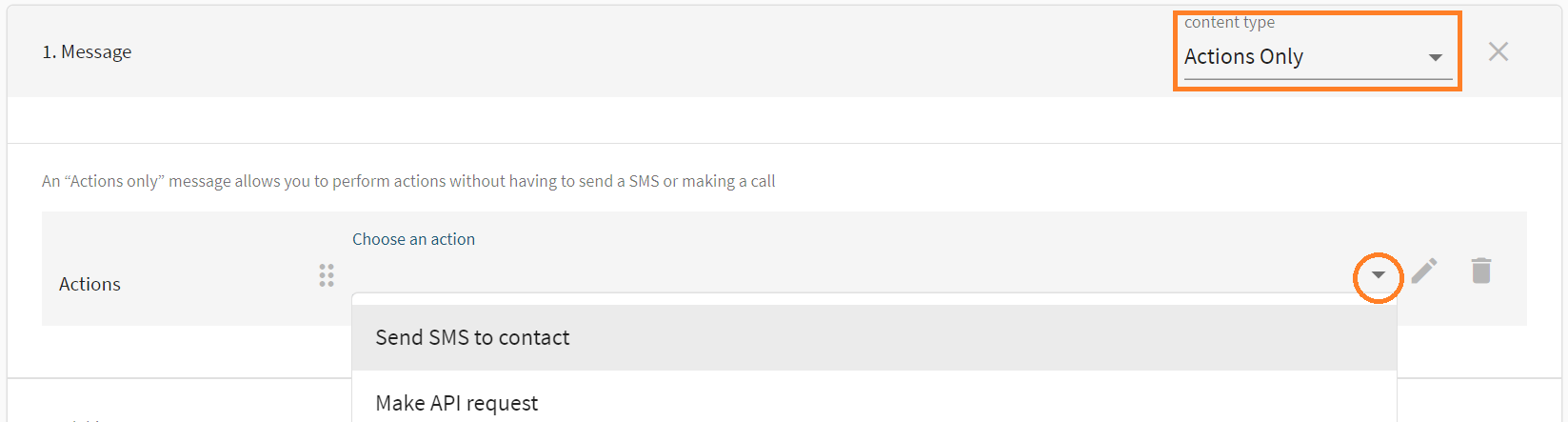Click the 1. Message section title
Image resolution: width=1568 pixels, height=422 pixels.
click(87, 52)
